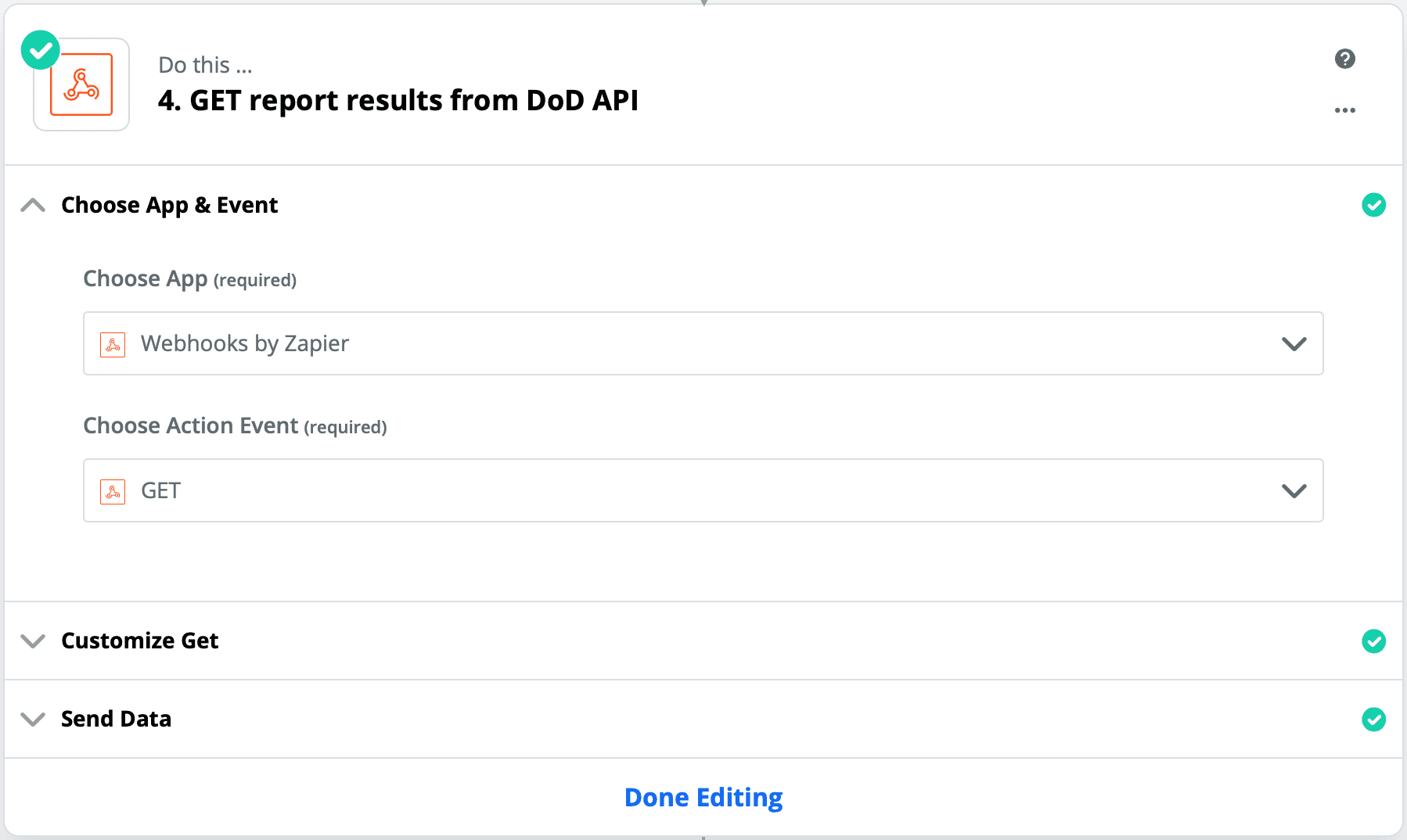Select the Choose App & Event section header
This screenshot has height=840, width=1407.
click(x=169, y=205)
